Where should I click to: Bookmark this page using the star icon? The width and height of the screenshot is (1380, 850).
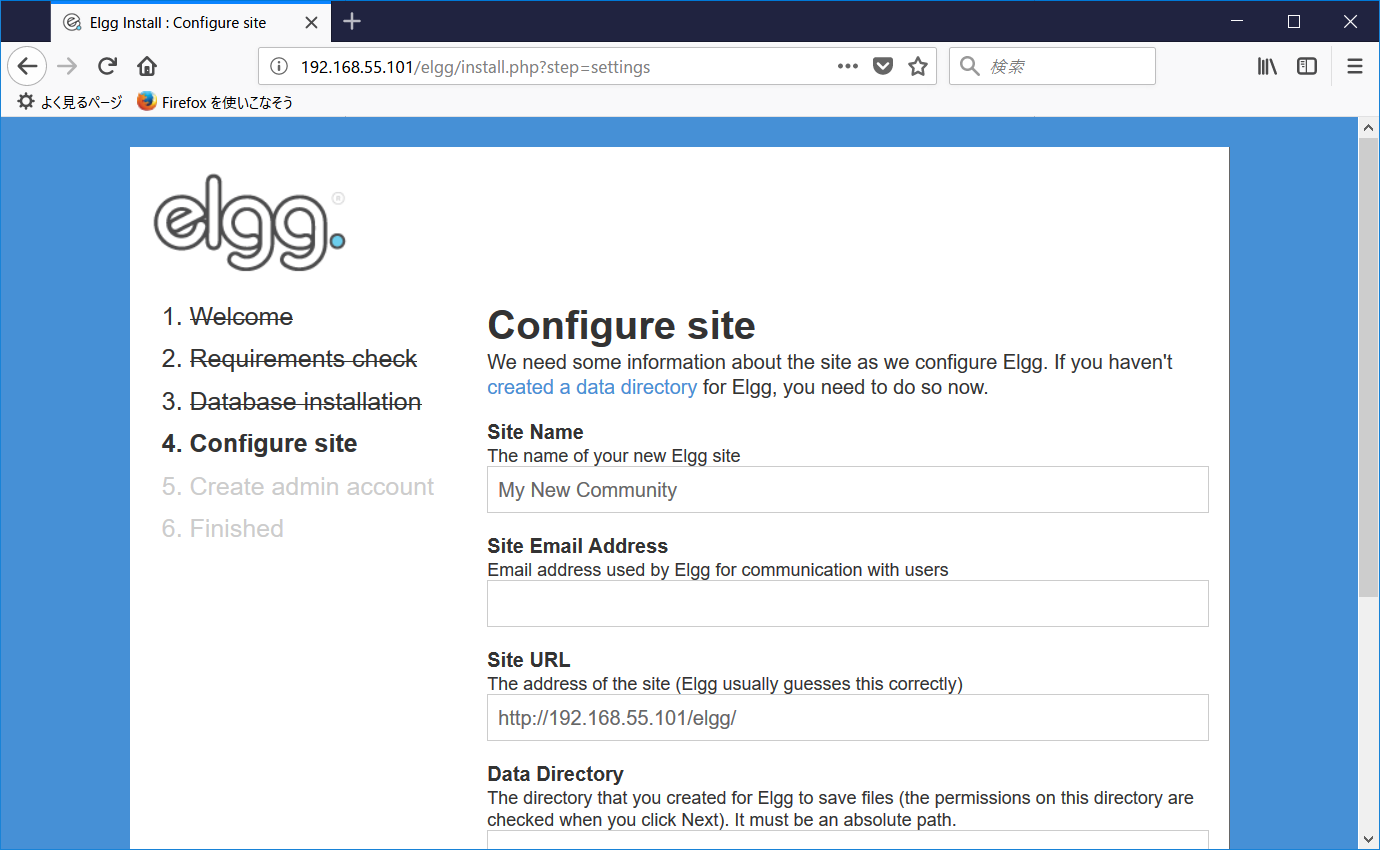point(917,66)
